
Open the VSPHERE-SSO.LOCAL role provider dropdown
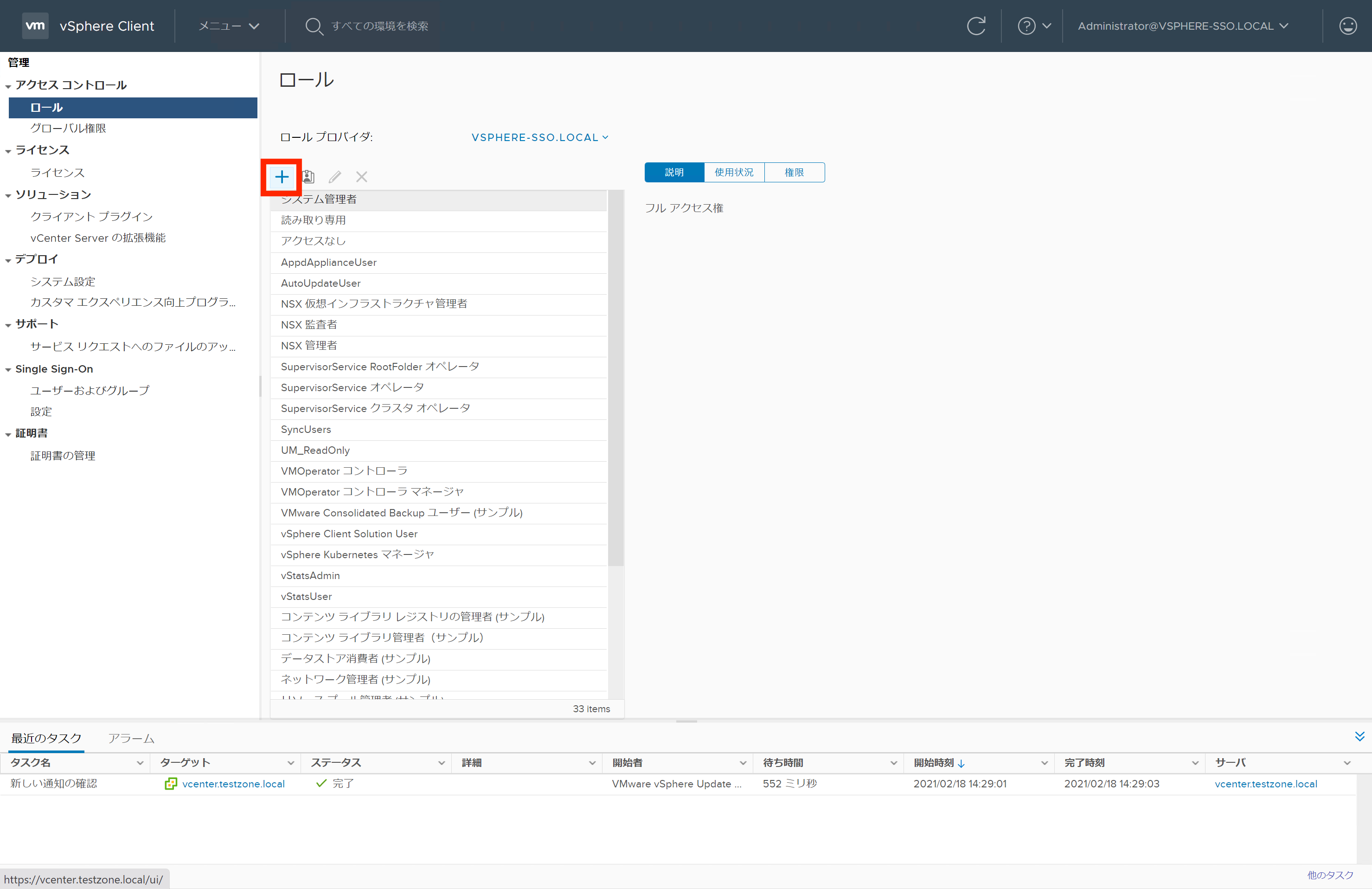coord(540,137)
